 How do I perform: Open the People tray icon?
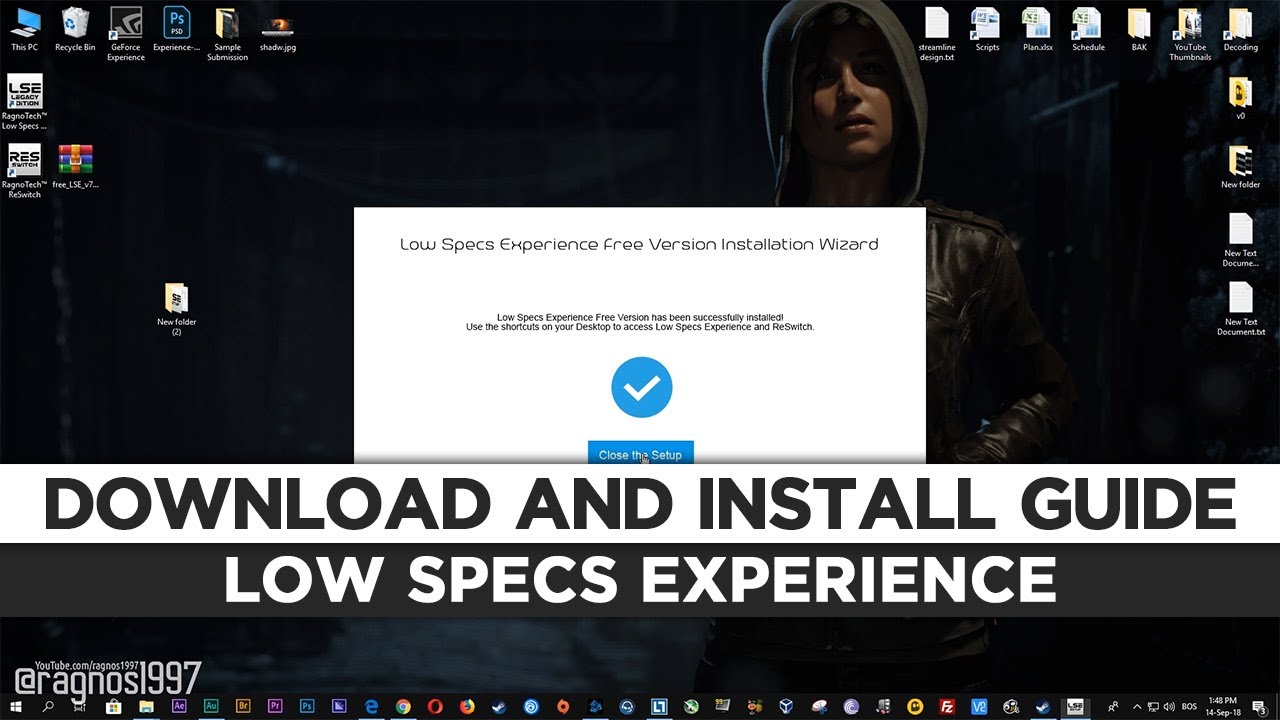1115,706
